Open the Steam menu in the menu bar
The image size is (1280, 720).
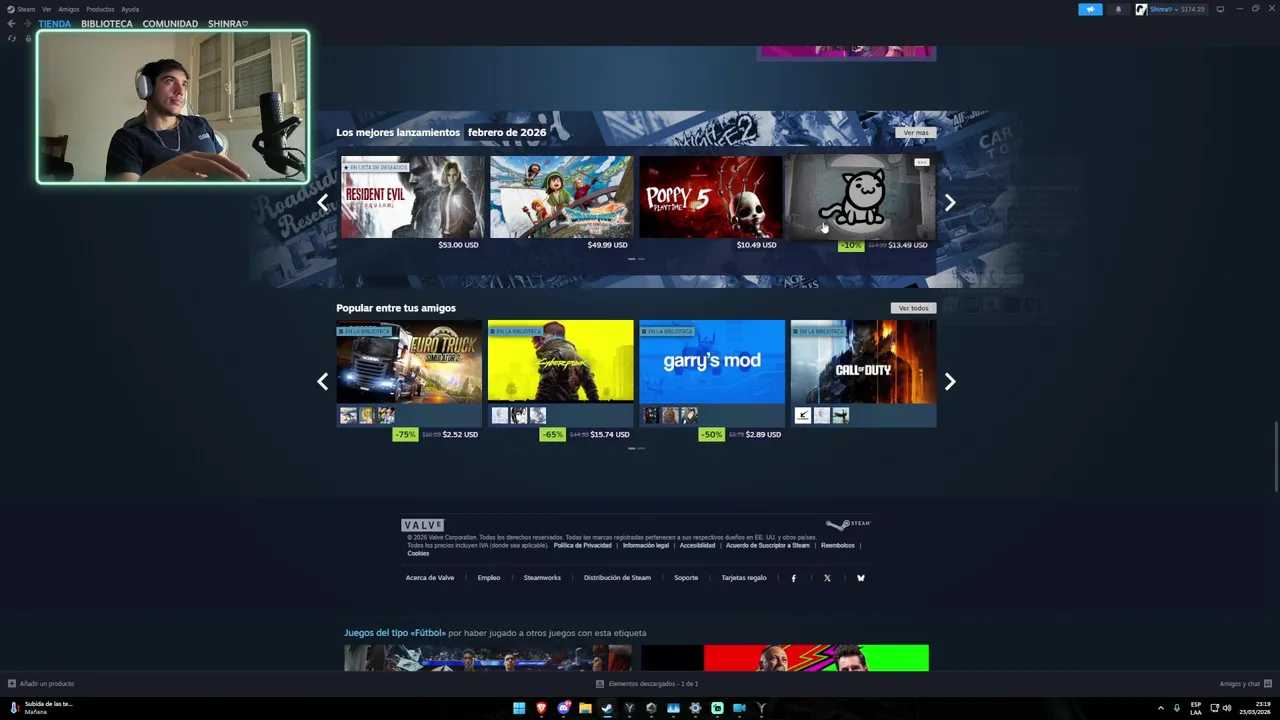click(x=21, y=9)
